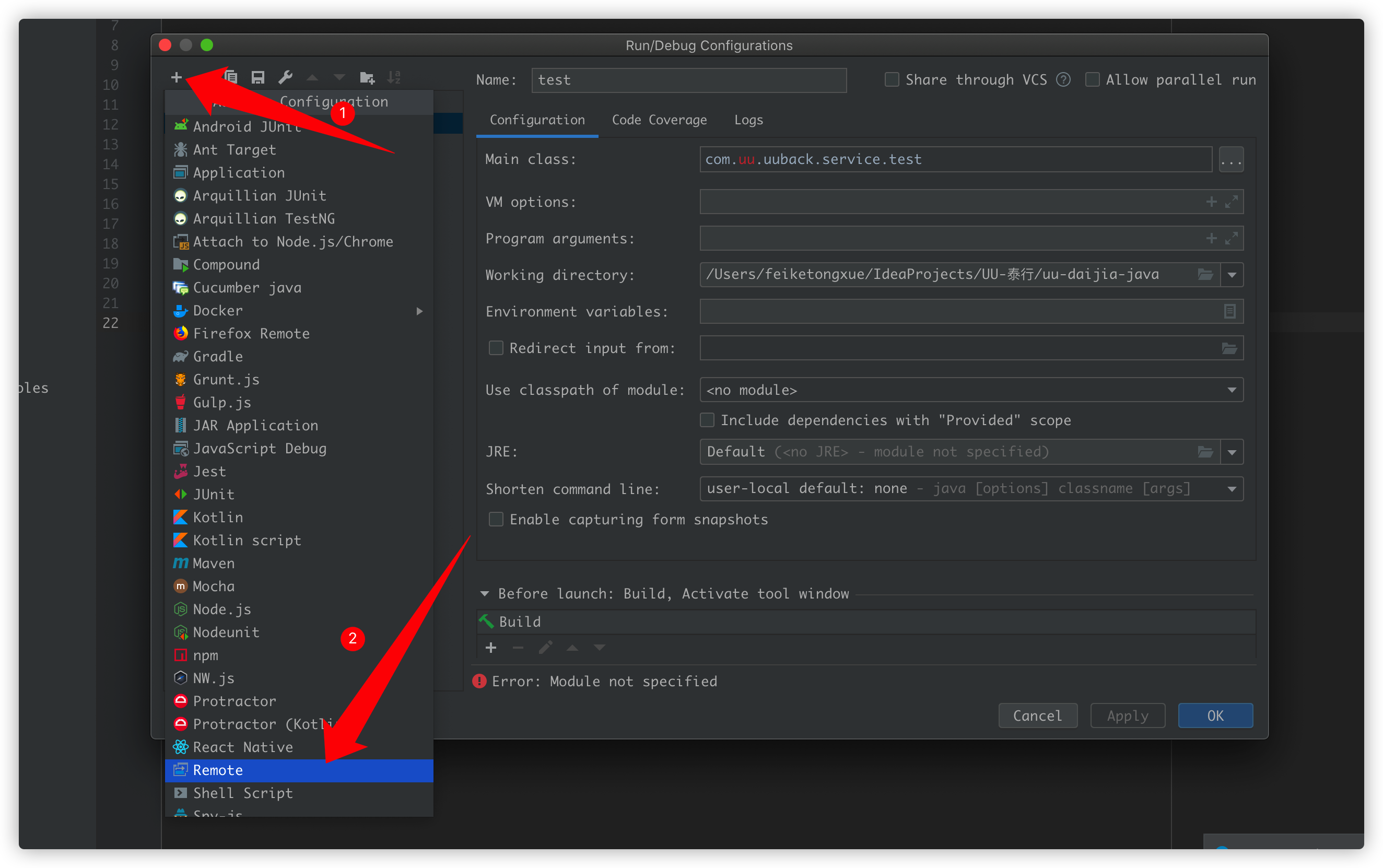Click the Add New Configuration plus icon
This screenshot has height=868, width=1383.
pos(176,77)
